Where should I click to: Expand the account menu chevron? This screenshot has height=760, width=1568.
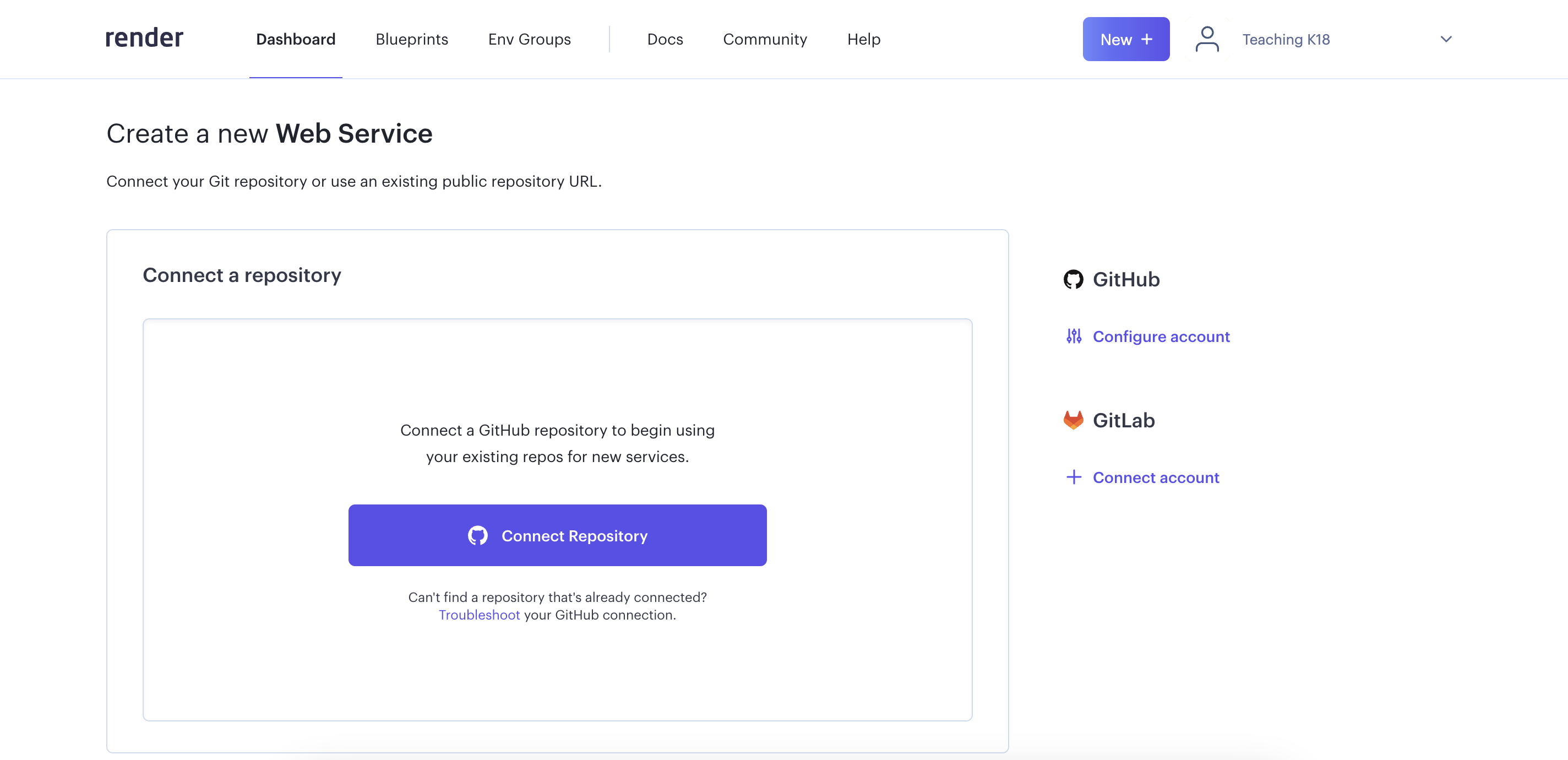click(x=1446, y=39)
